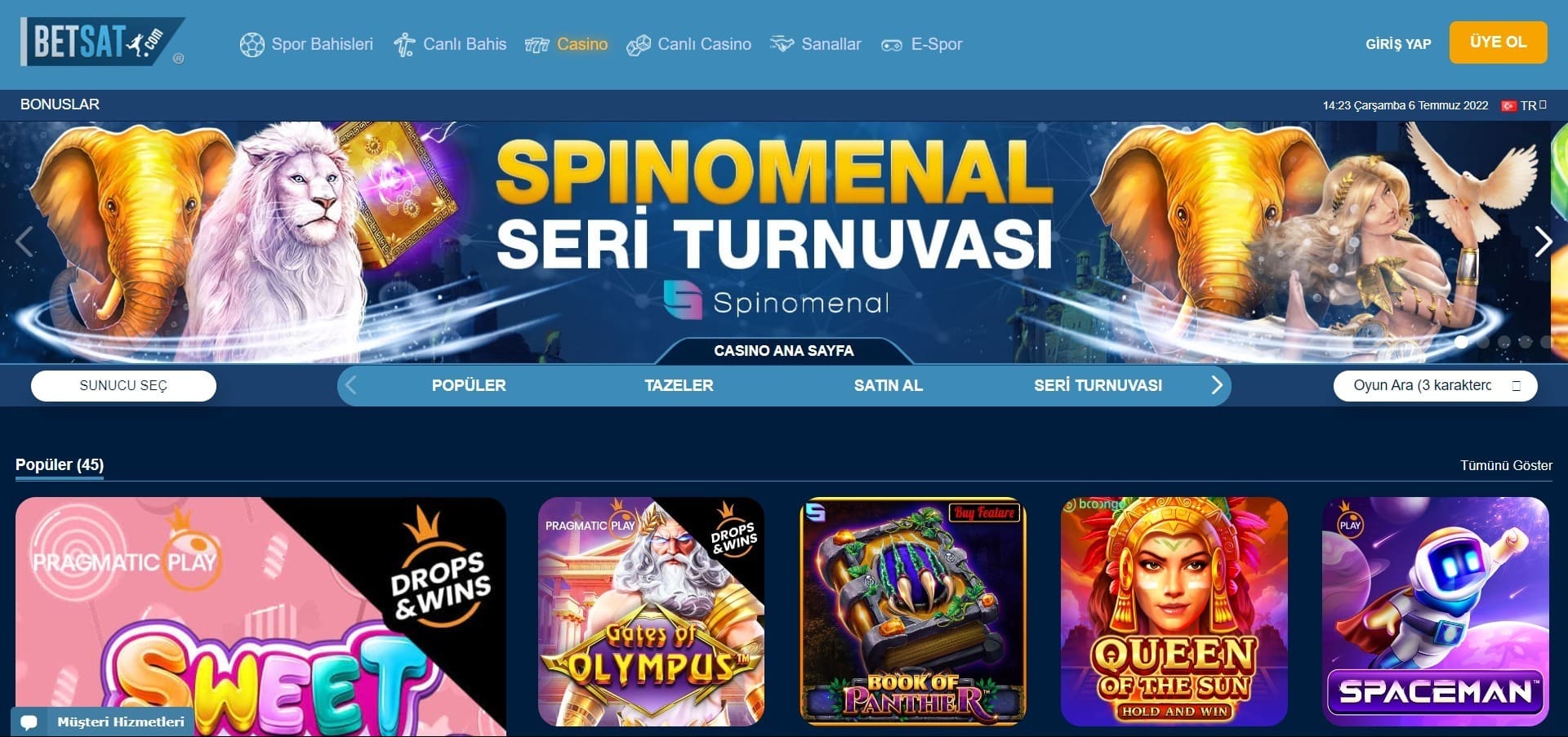Open the Sunucu Seç provider selector
This screenshot has width=1568, height=737.
(x=123, y=386)
